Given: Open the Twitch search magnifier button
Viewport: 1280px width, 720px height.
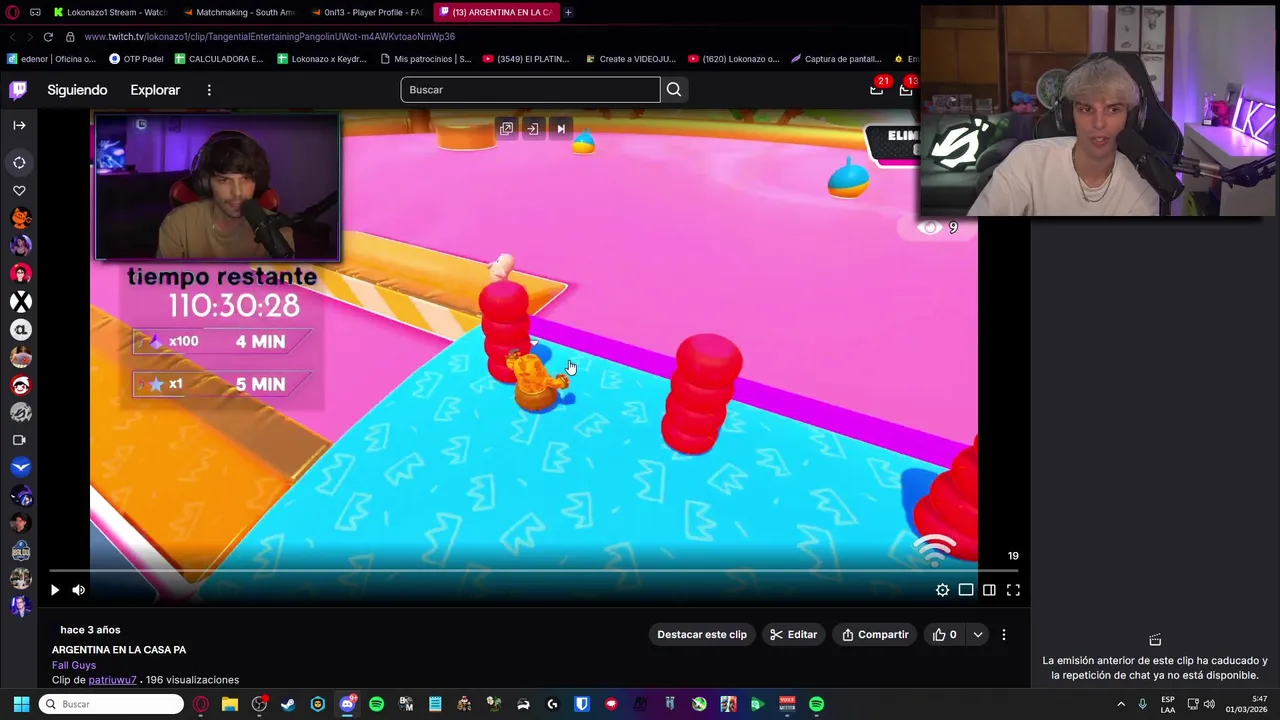Looking at the screenshot, I should click(674, 90).
